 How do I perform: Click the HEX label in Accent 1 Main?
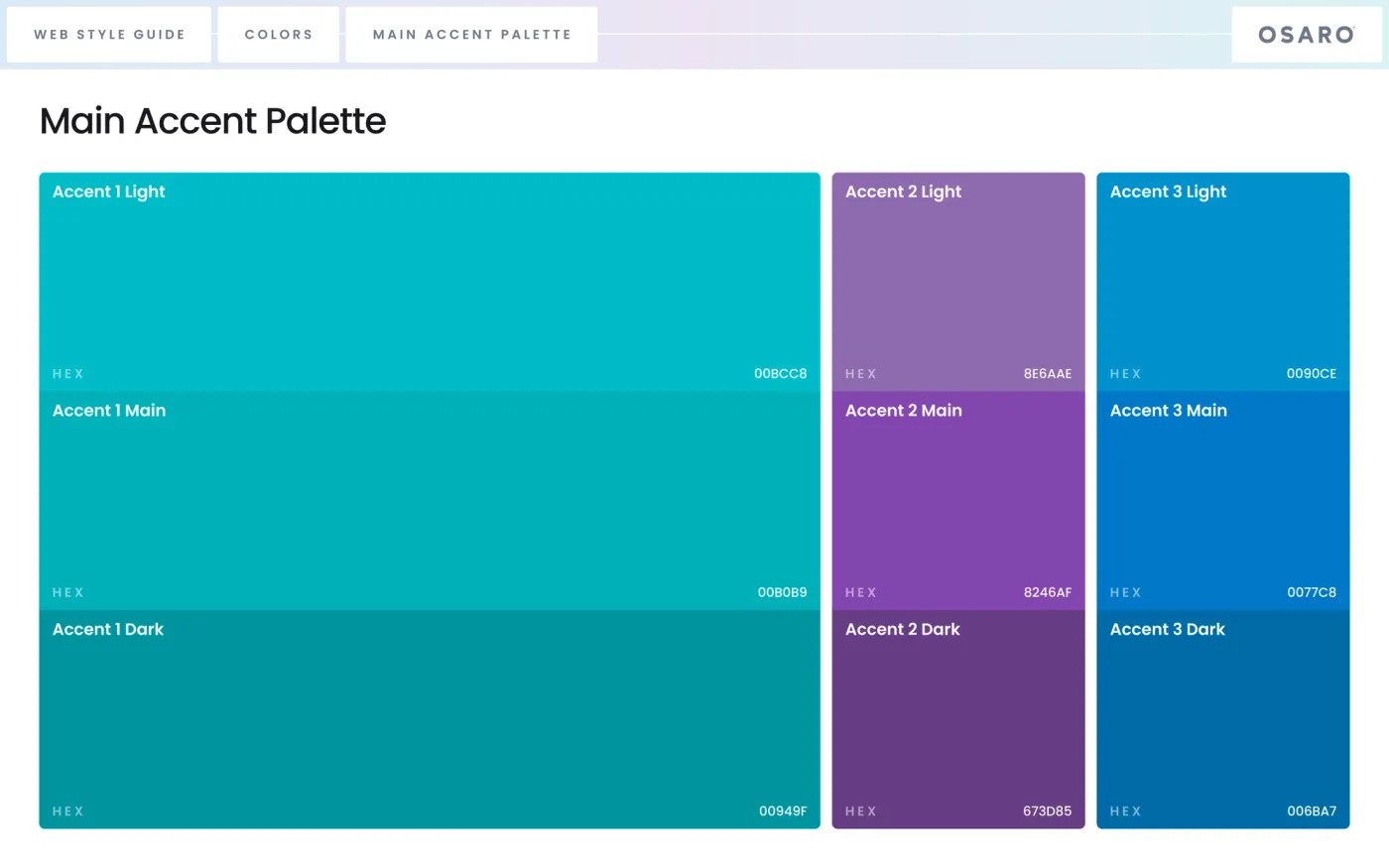coord(68,592)
